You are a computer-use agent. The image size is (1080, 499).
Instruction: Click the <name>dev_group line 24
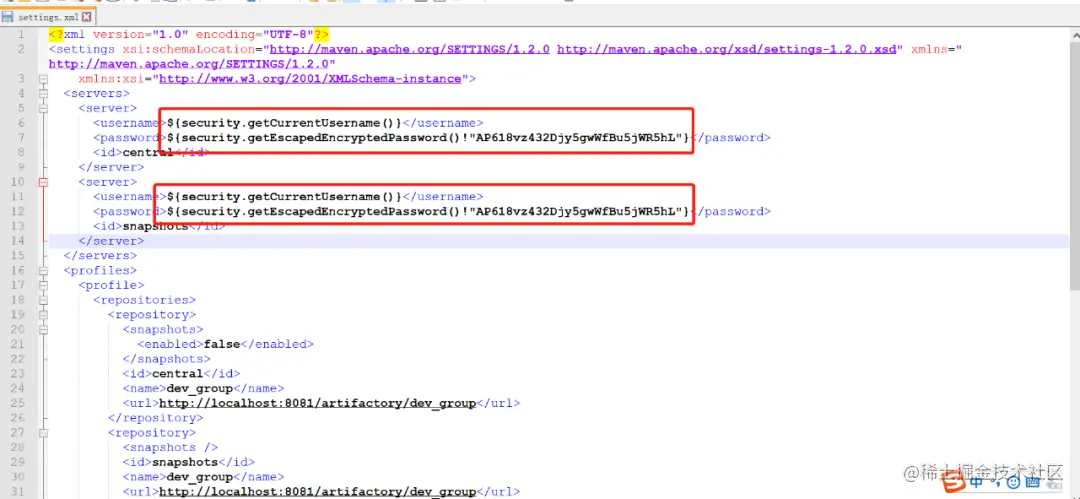(203, 388)
